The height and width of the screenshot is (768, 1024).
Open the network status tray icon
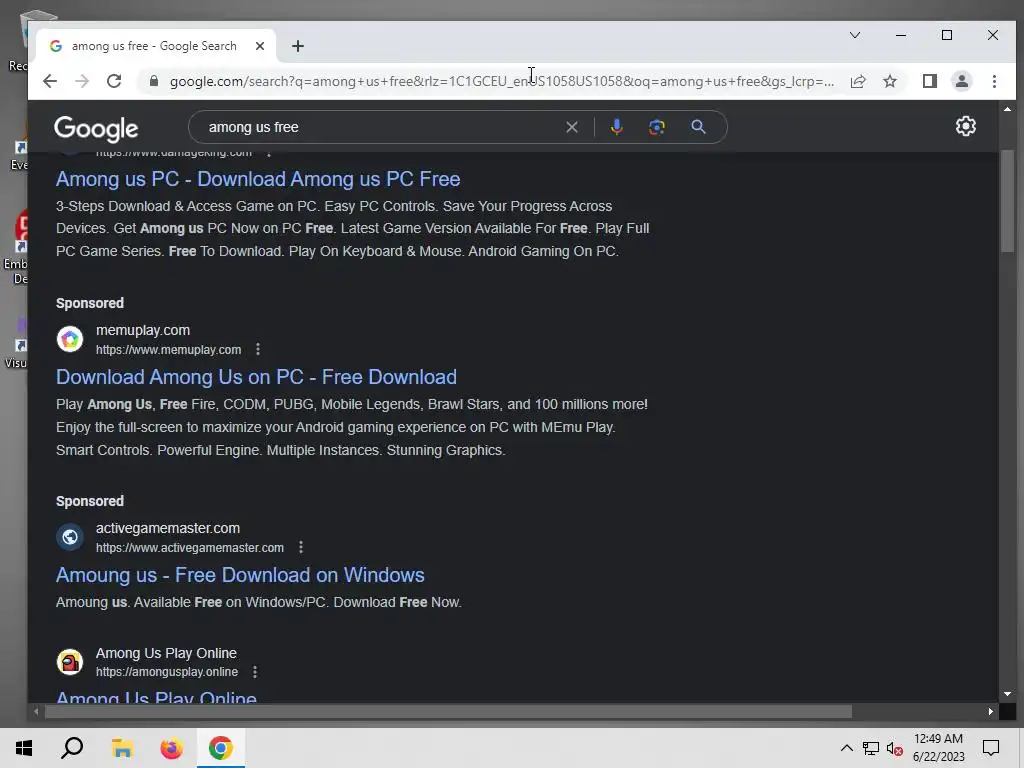pyautogui.click(x=870, y=748)
